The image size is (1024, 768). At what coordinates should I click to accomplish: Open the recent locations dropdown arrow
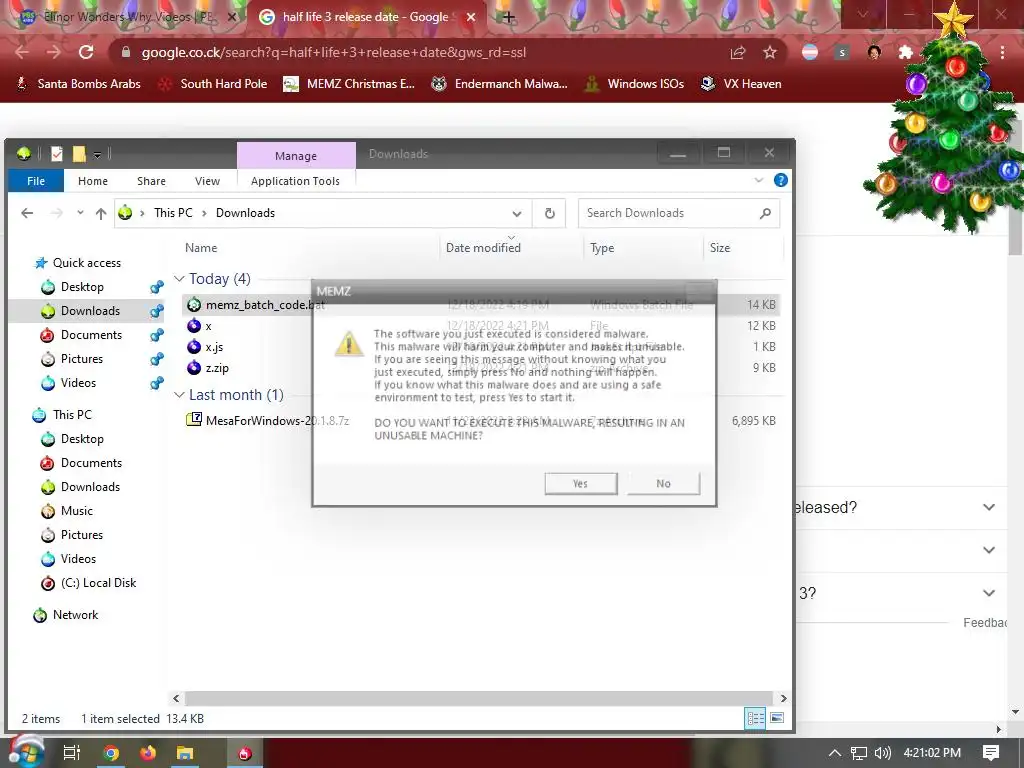coord(80,213)
